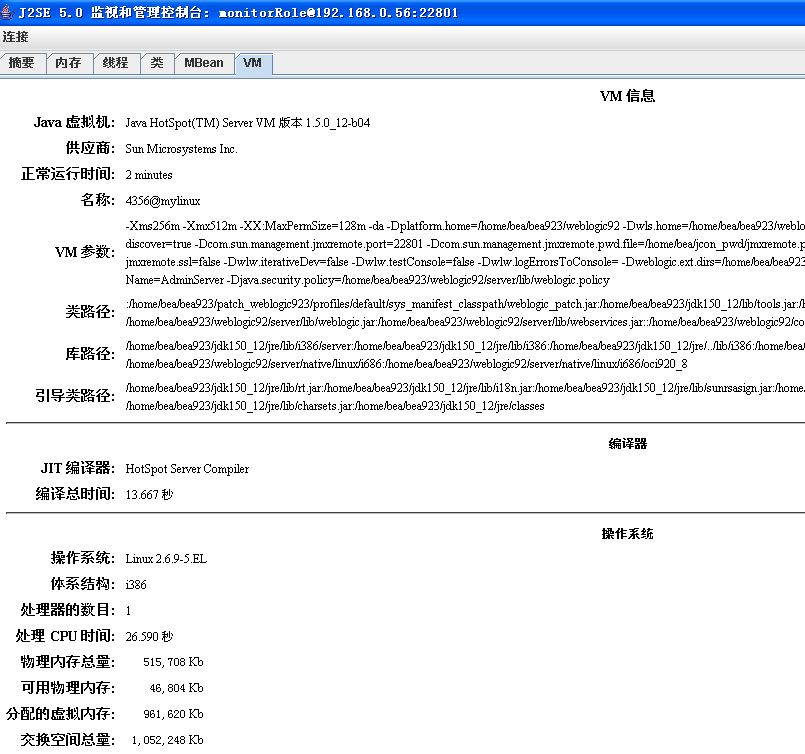The height and width of the screenshot is (754, 805).
Task: Select the "961,620 Kb" value
Action: click(x=174, y=714)
